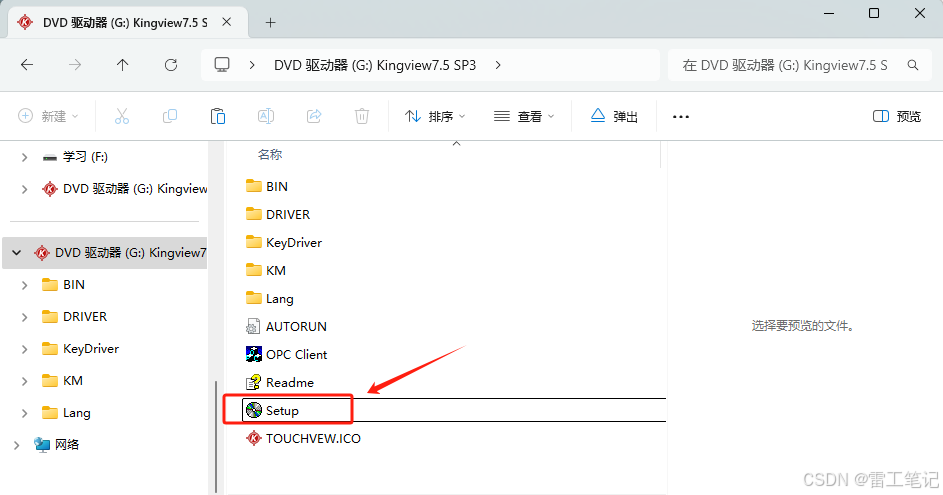Open the See more ellipsis menu

[681, 117]
